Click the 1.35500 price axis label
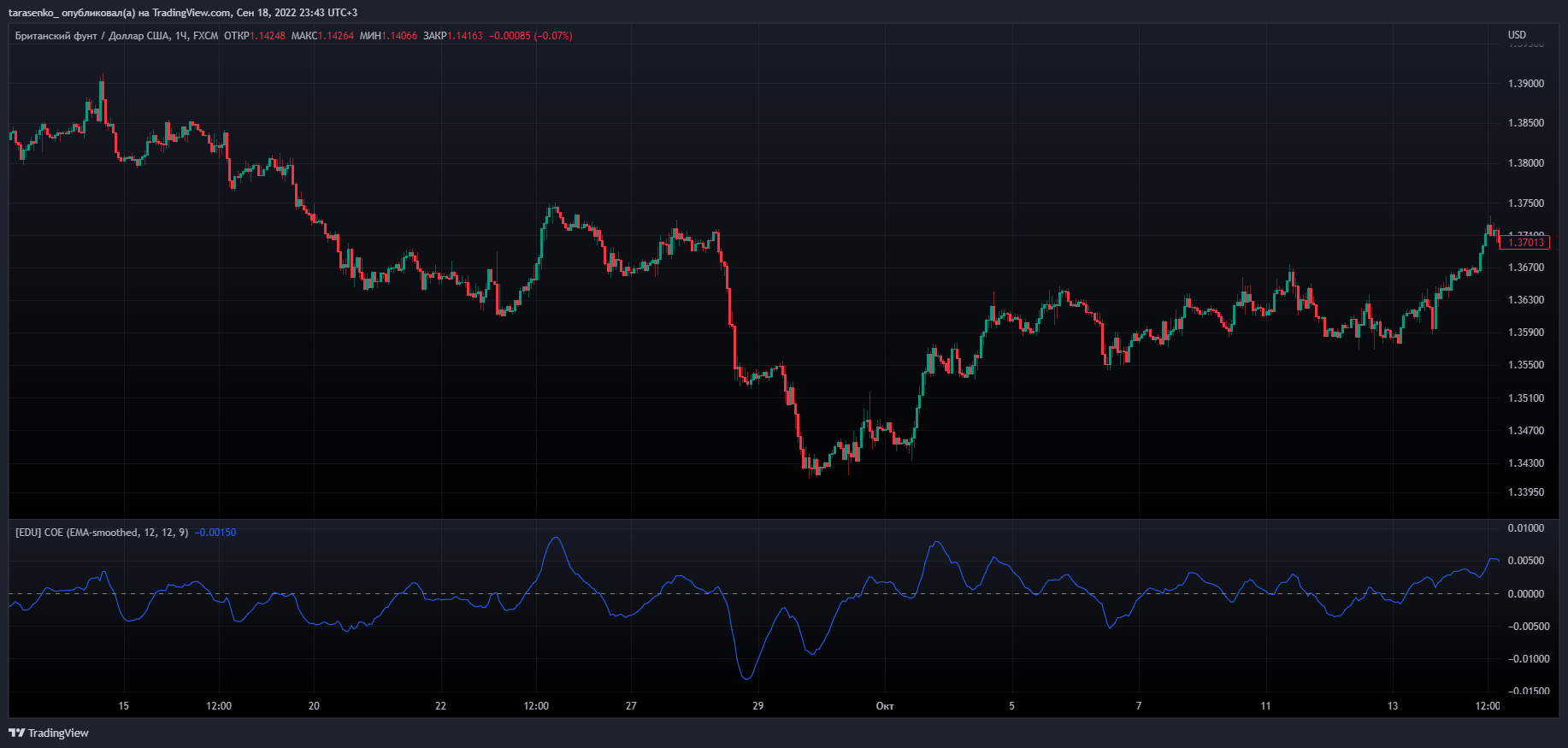 coord(1526,365)
